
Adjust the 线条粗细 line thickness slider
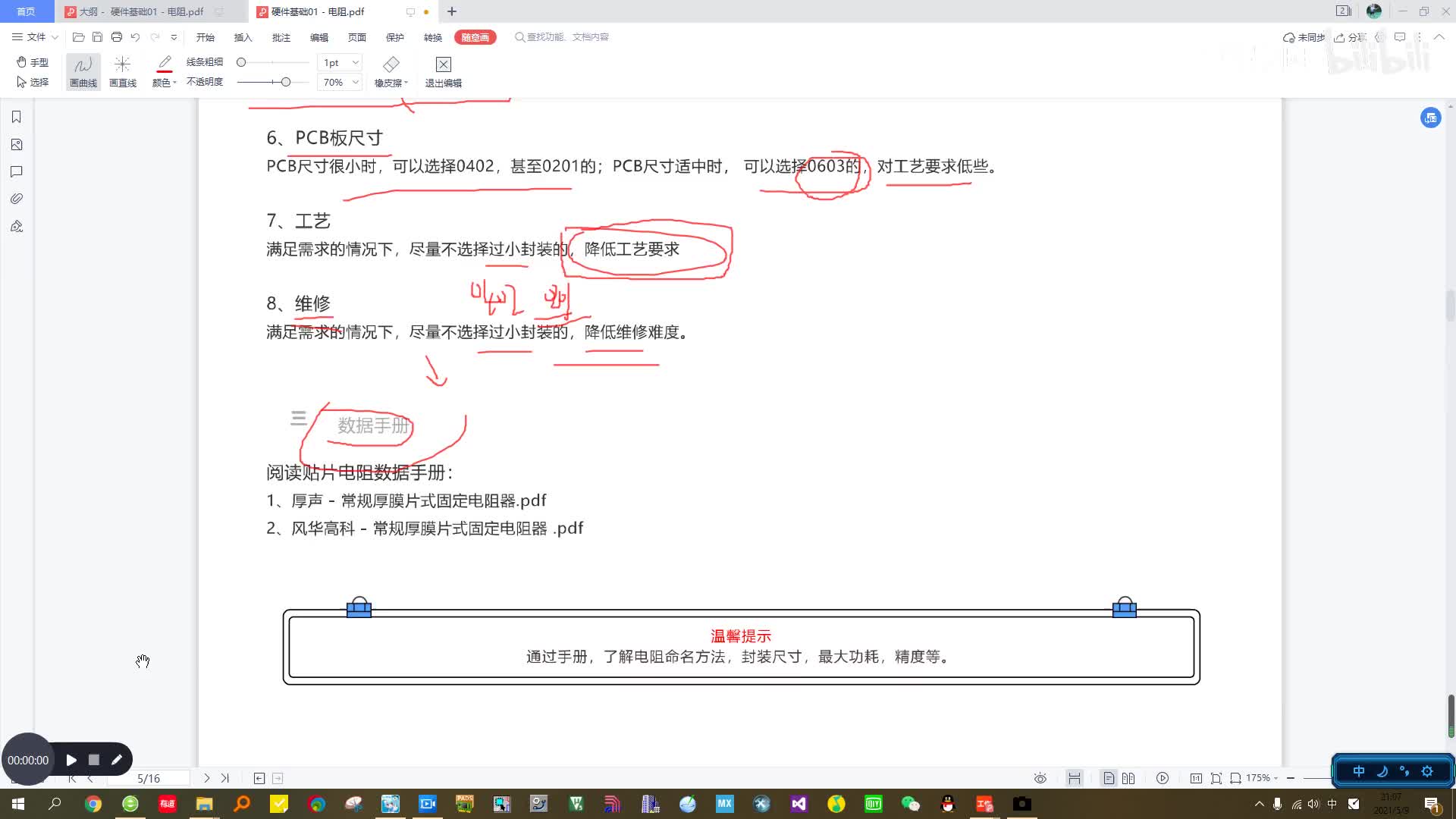point(273,62)
